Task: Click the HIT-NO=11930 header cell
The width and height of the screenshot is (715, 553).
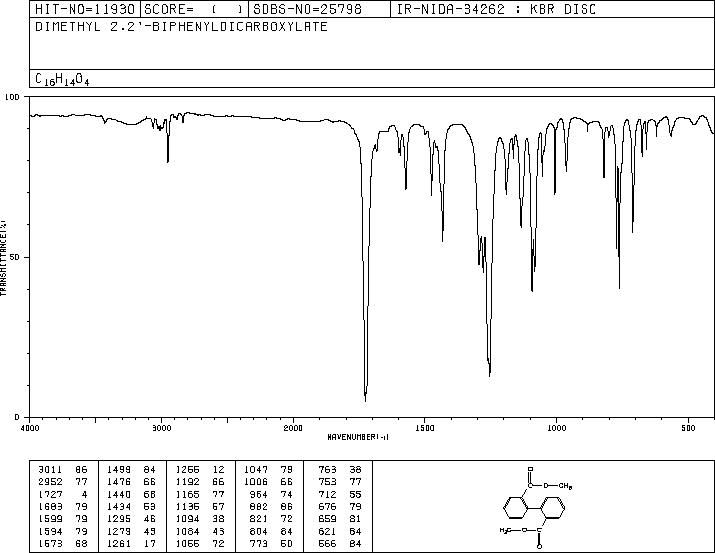Action: [x=85, y=9]
